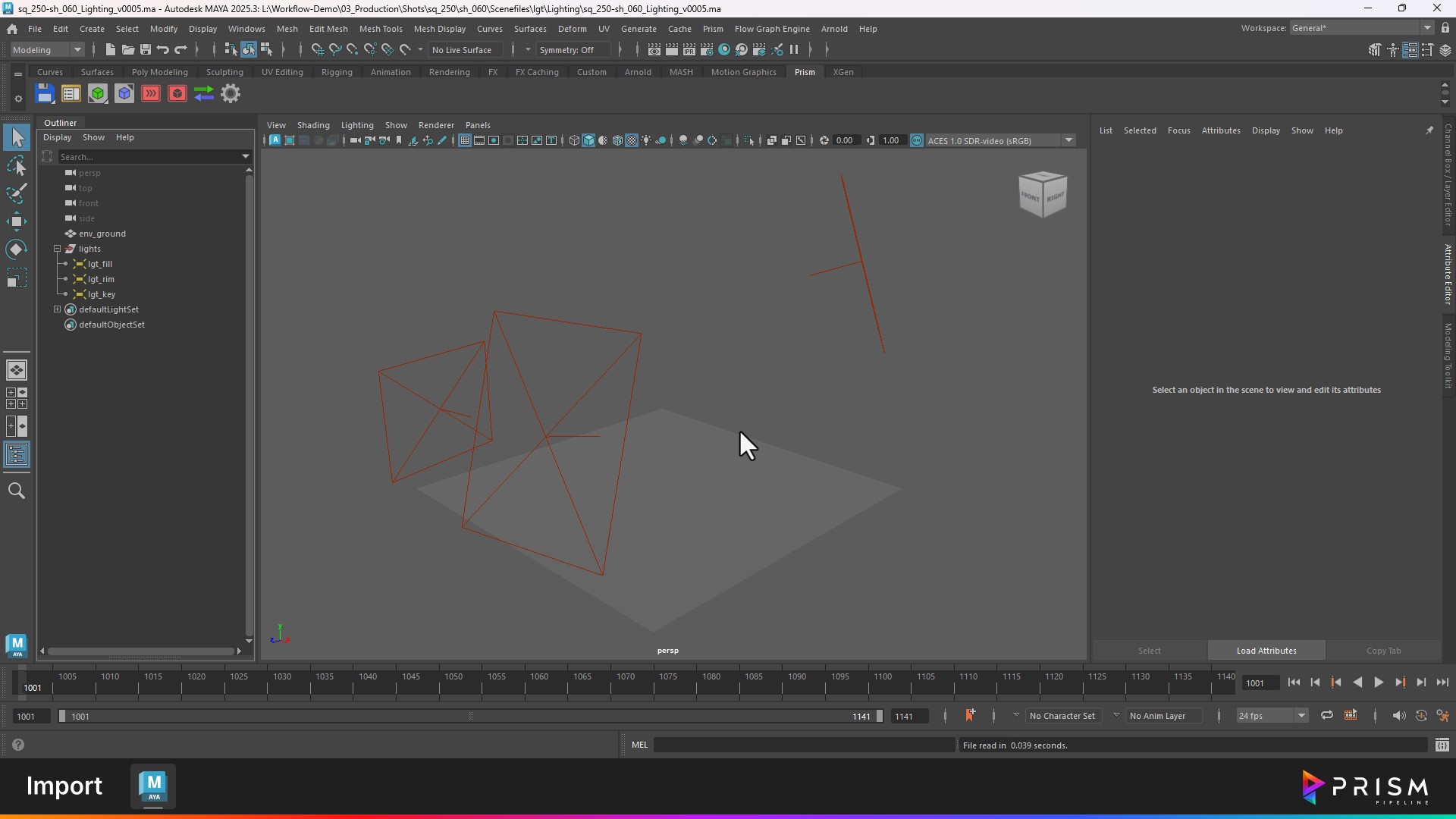The height and width of the screenshot is (819, 1456).
Task: Click the Symmetry: Off button
Action: tap(573, 50)
